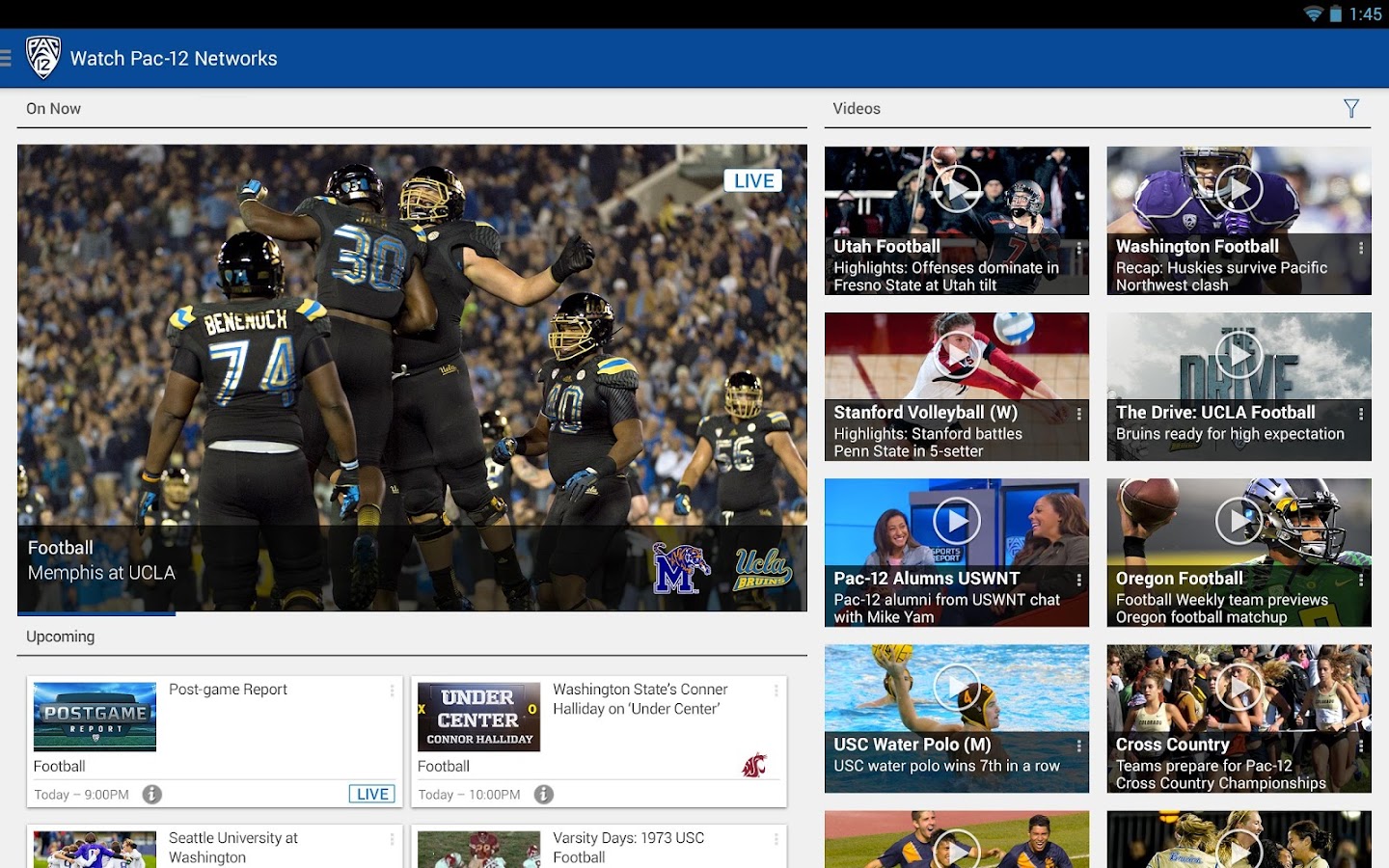The image size is (1389, 868).
Task: Select 'Today – 9:00PM' air time
Action: [82, 795]
